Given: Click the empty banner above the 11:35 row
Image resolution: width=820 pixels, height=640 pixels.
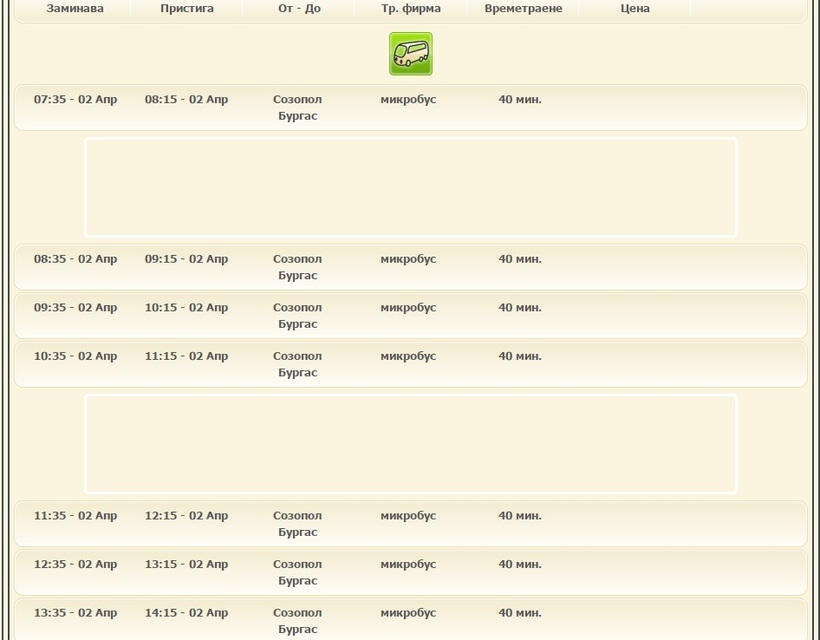Looking at the screenshot, I should [x=410, y=444].
